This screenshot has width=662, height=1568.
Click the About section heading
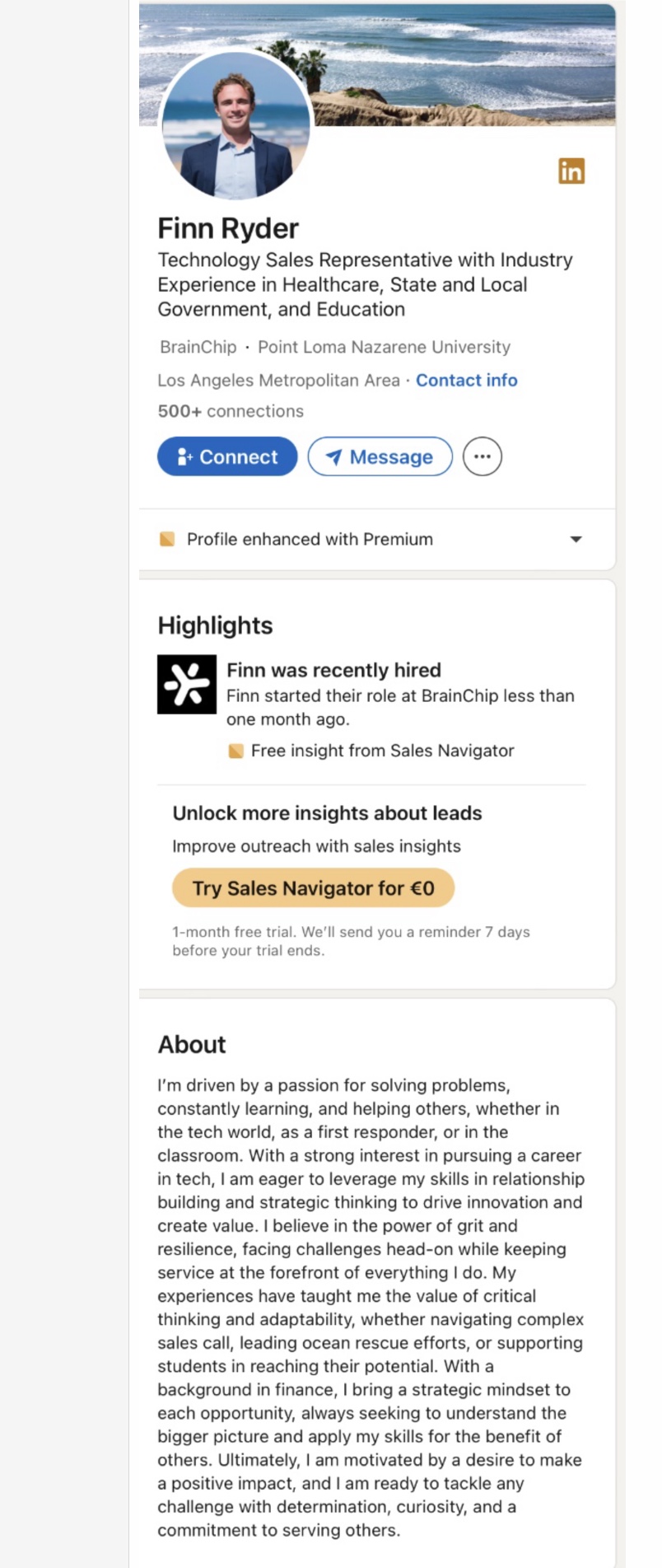(x=192, y=1044)
